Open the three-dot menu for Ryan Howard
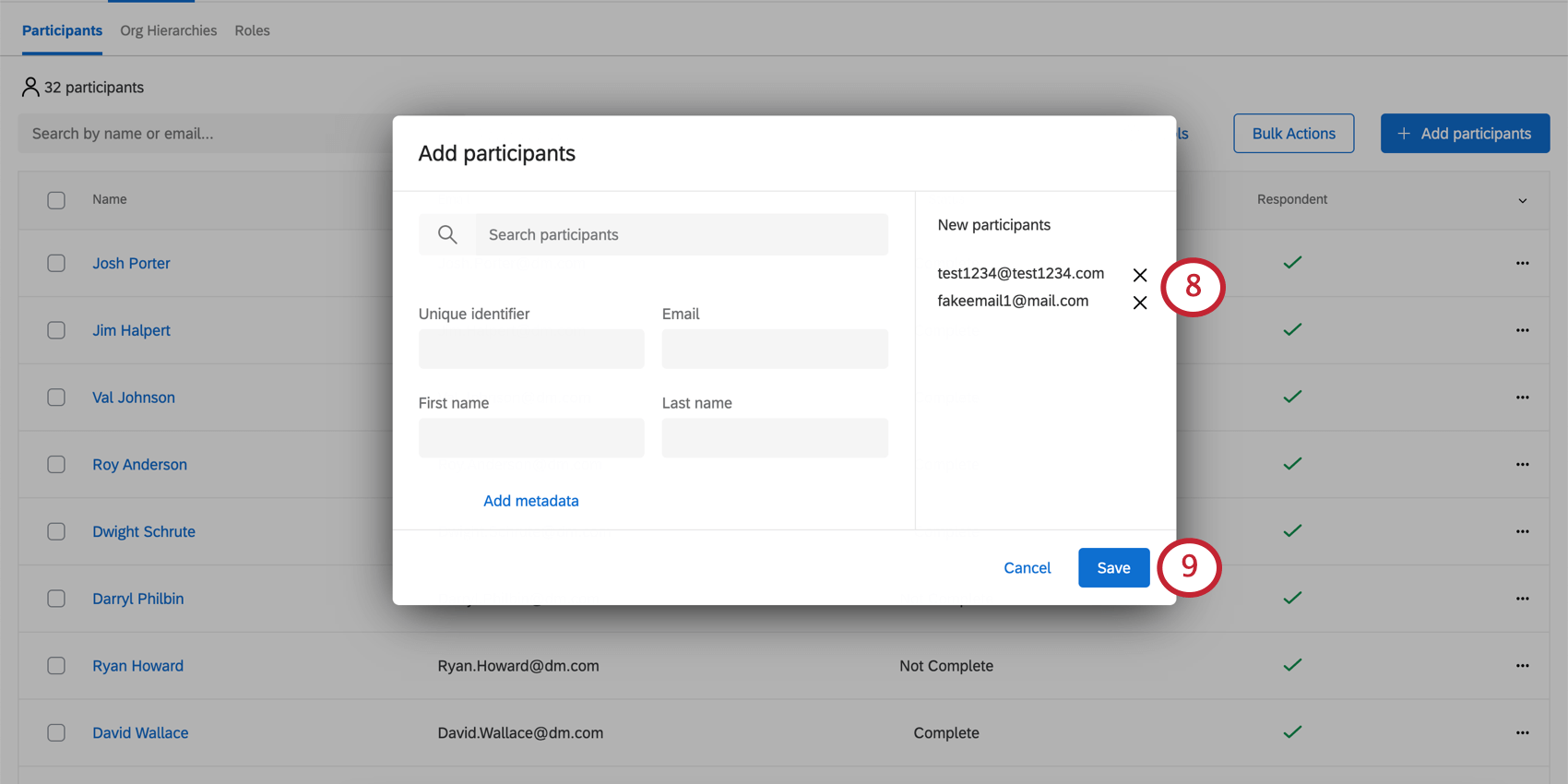Image resolution: width=1568 pixels, height=784 pixels. pos(1522,665)
